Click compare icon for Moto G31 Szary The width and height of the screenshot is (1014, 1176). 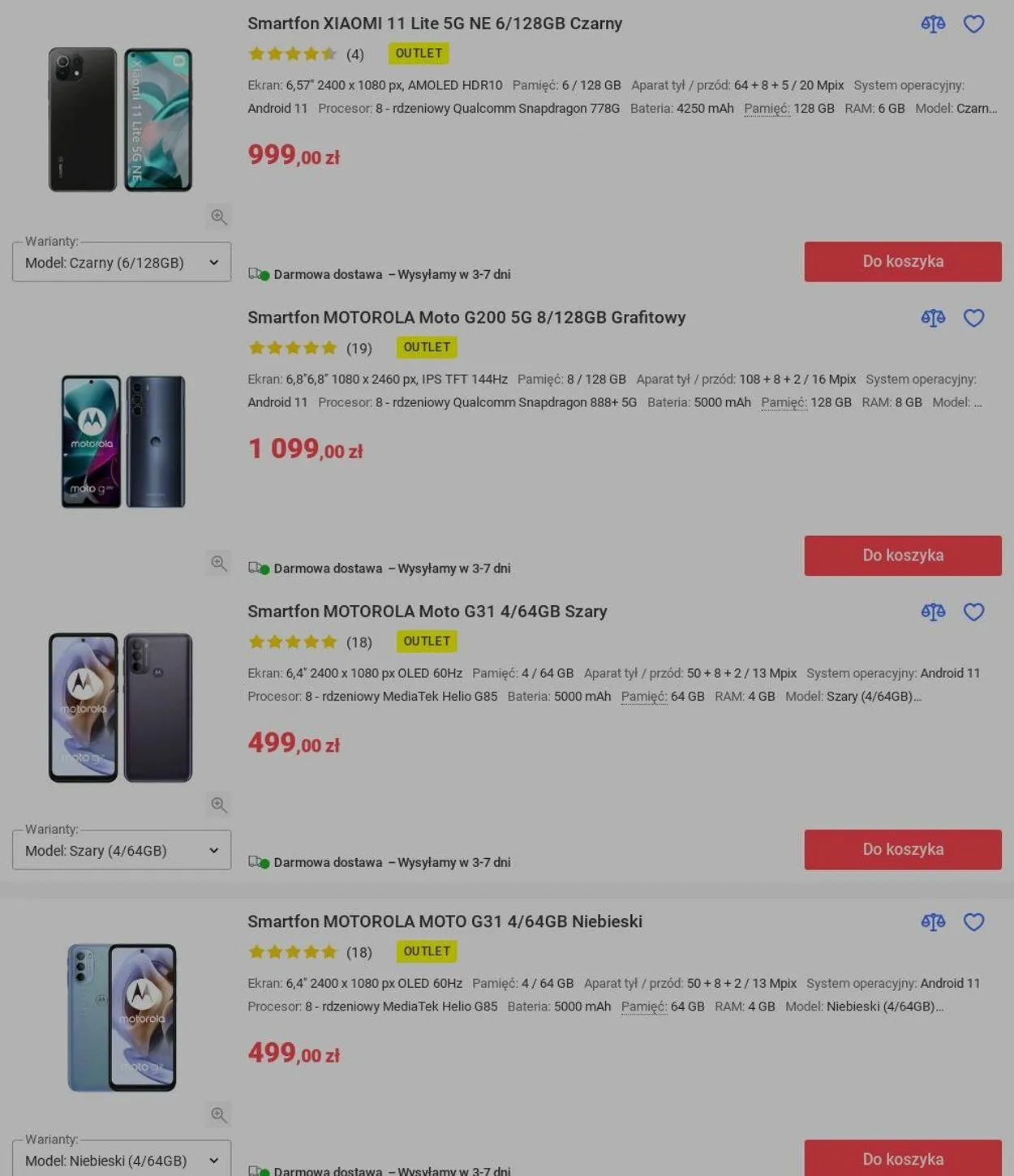pos(933,612)
